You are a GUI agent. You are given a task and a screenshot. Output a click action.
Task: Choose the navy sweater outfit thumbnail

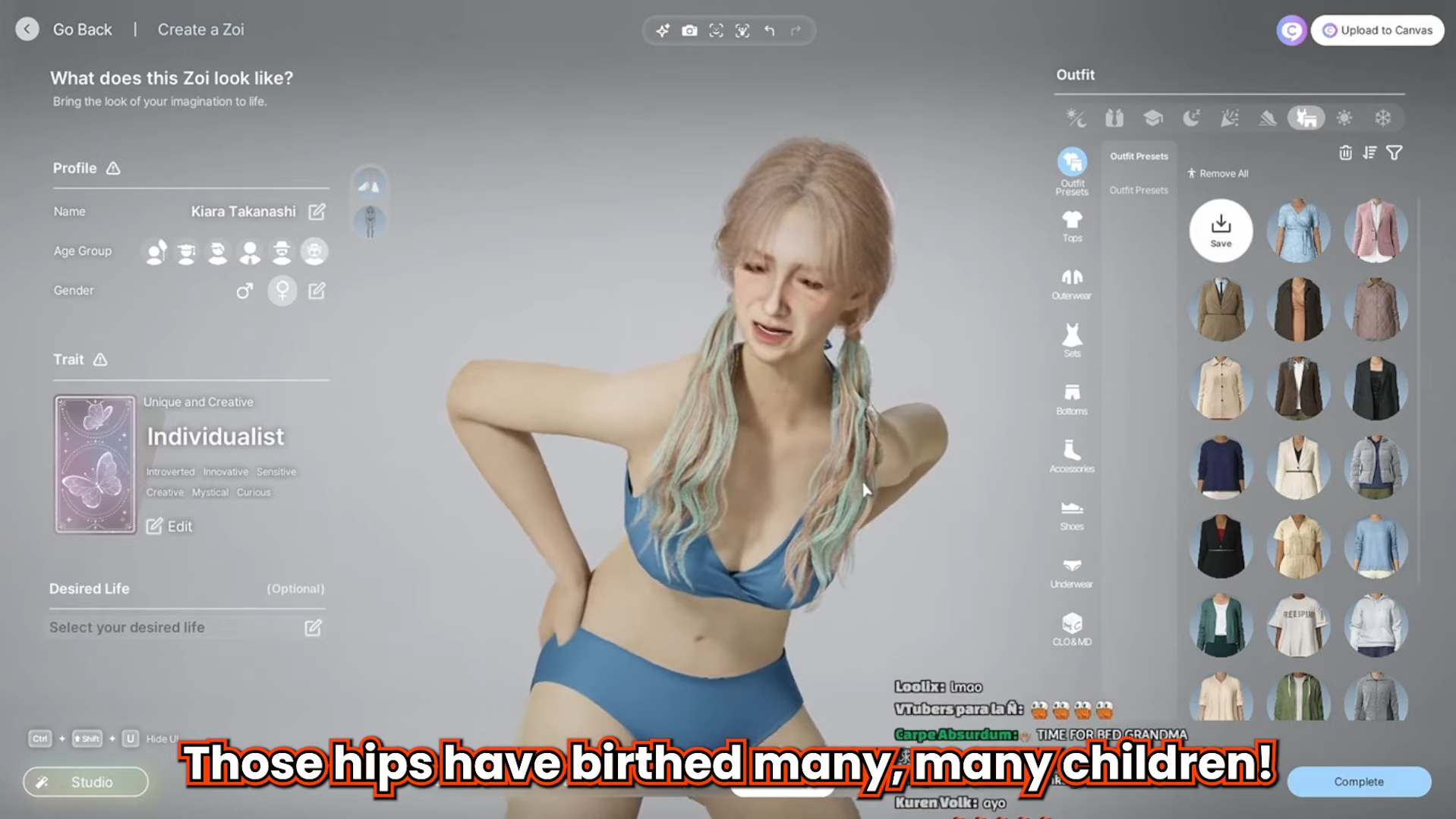(x=1221, y=468)
